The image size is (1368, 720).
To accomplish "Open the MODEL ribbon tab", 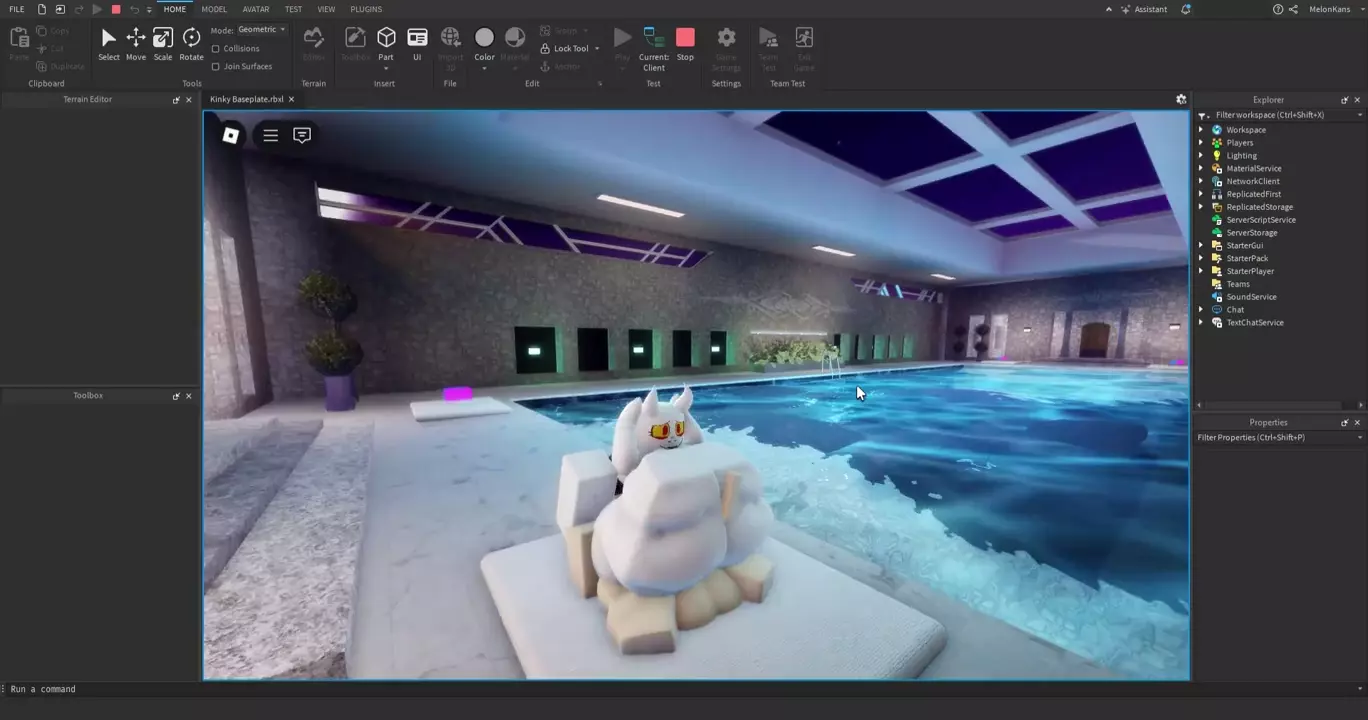I will click(214, 9).
